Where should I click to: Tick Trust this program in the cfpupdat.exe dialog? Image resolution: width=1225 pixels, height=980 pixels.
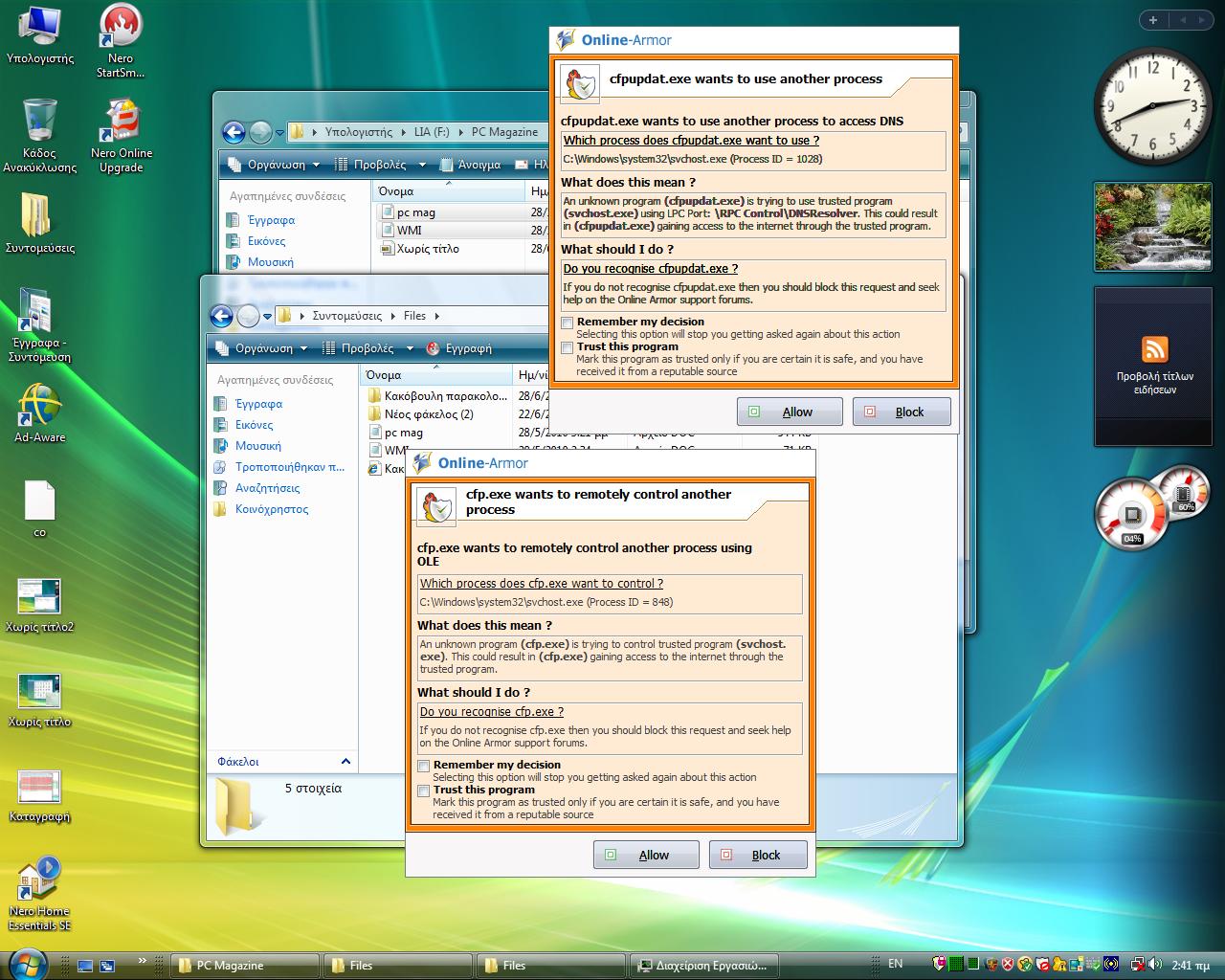coord(568,347)
